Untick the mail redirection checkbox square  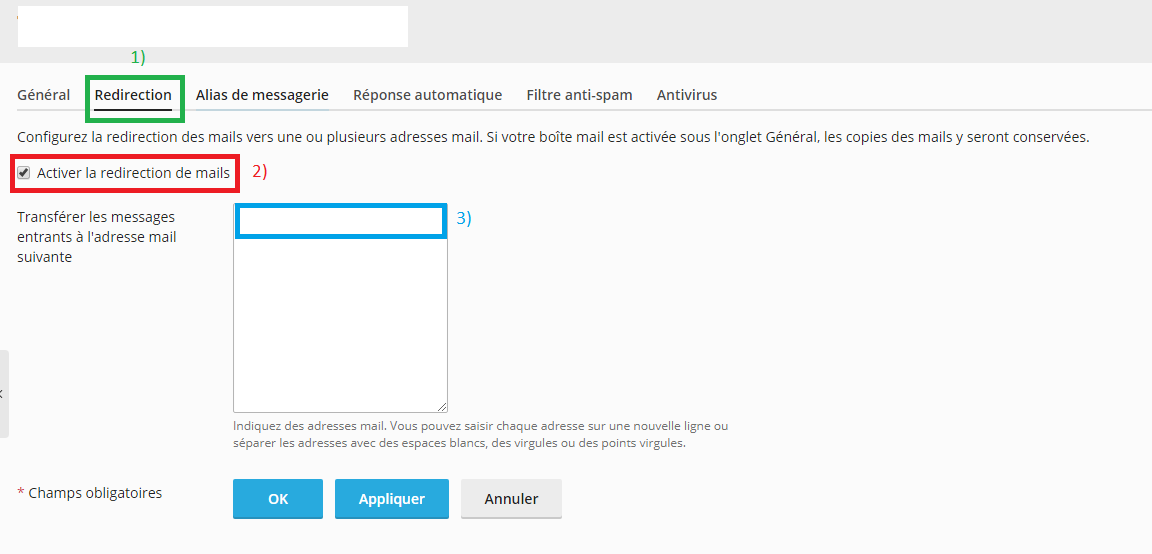coord(24,173)
